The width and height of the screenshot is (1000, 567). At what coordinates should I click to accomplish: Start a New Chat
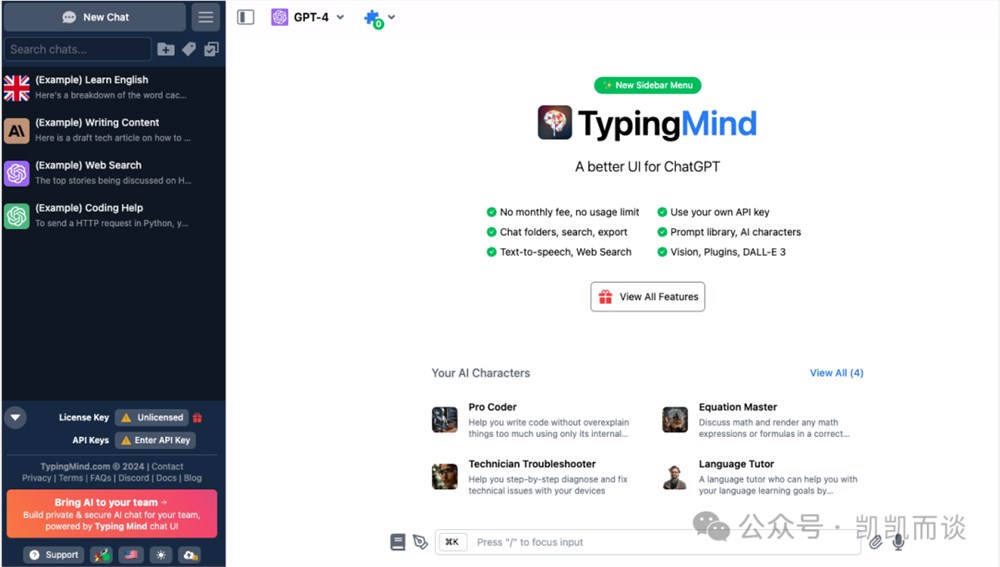coord(95,17)
